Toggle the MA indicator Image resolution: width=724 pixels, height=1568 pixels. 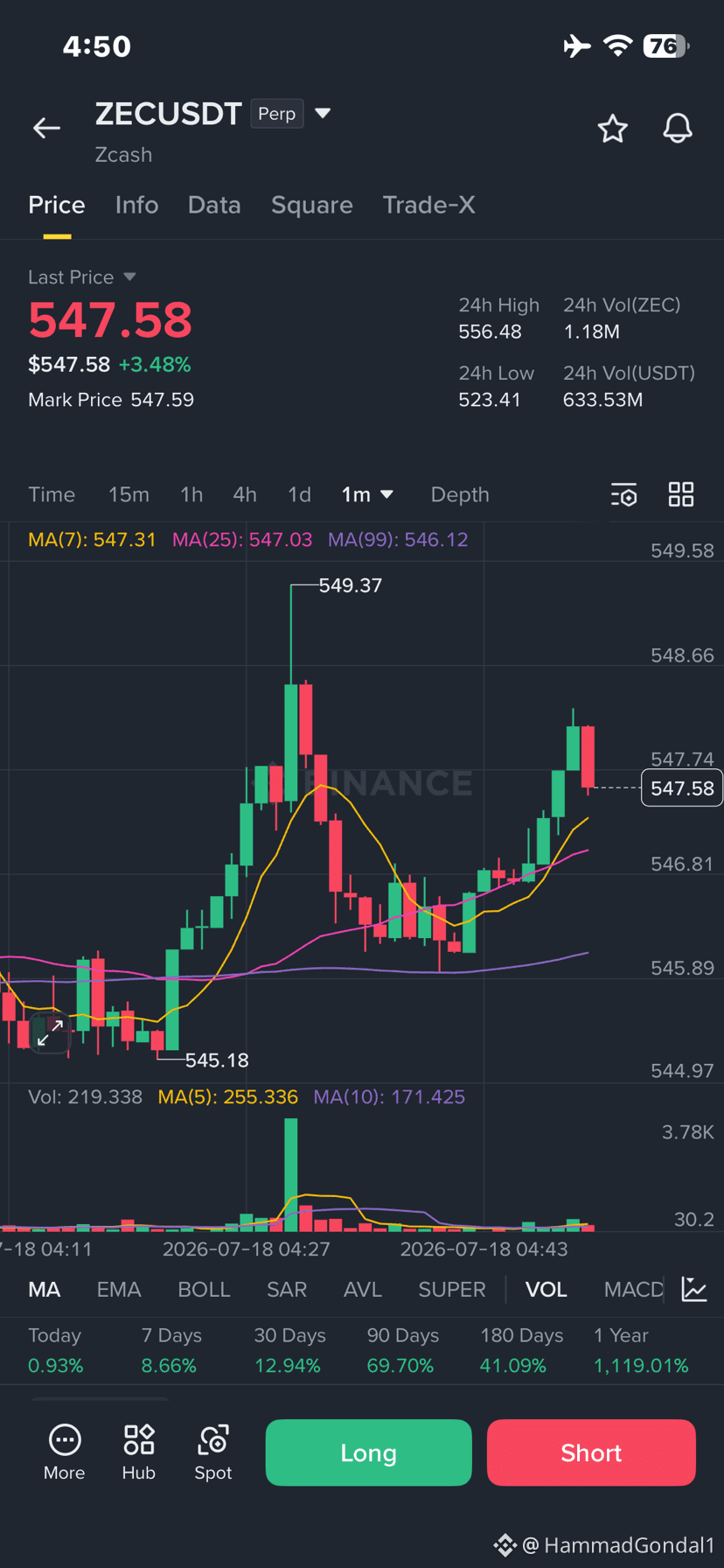point(45,1289)
